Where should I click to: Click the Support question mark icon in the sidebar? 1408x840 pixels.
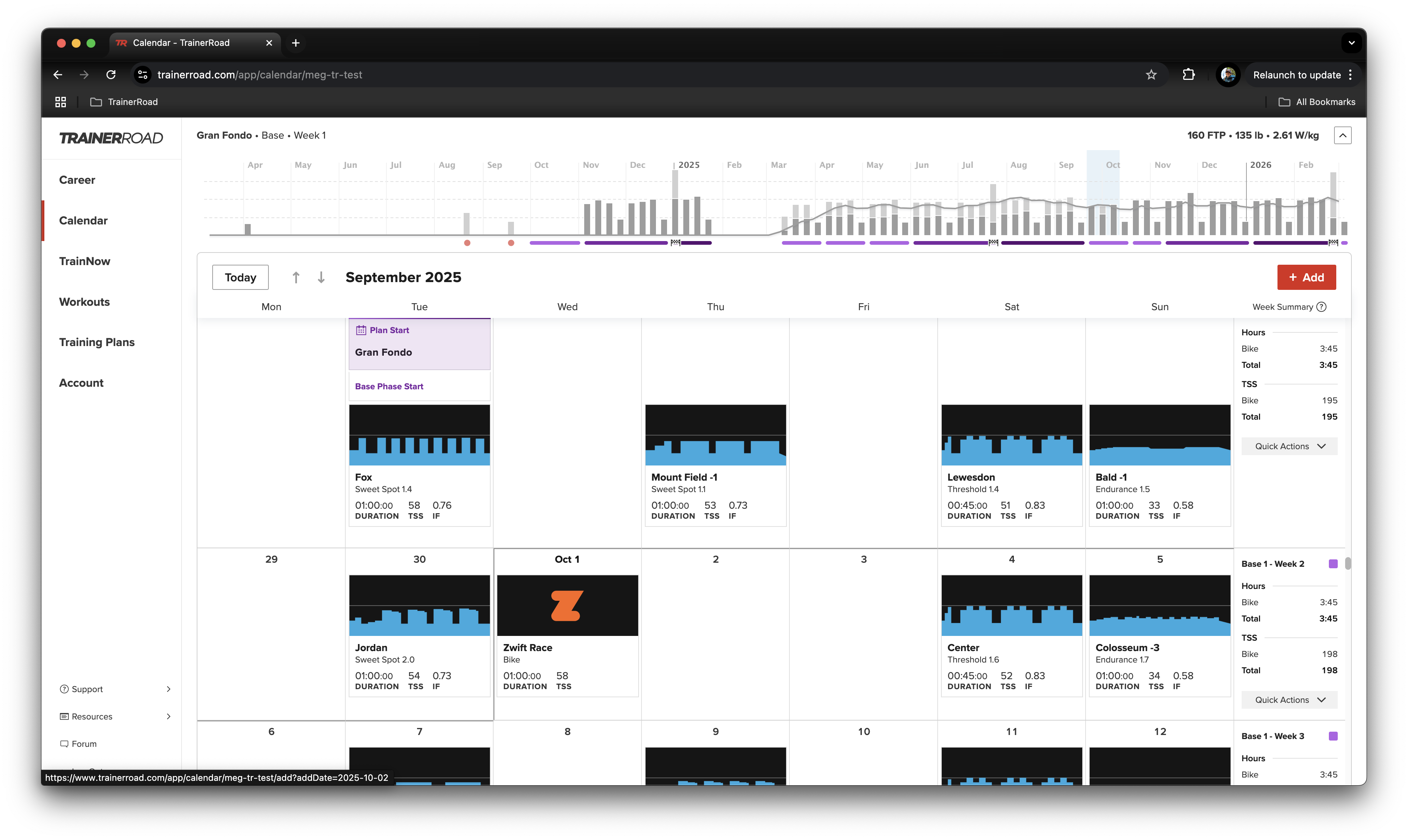(64, 689)
